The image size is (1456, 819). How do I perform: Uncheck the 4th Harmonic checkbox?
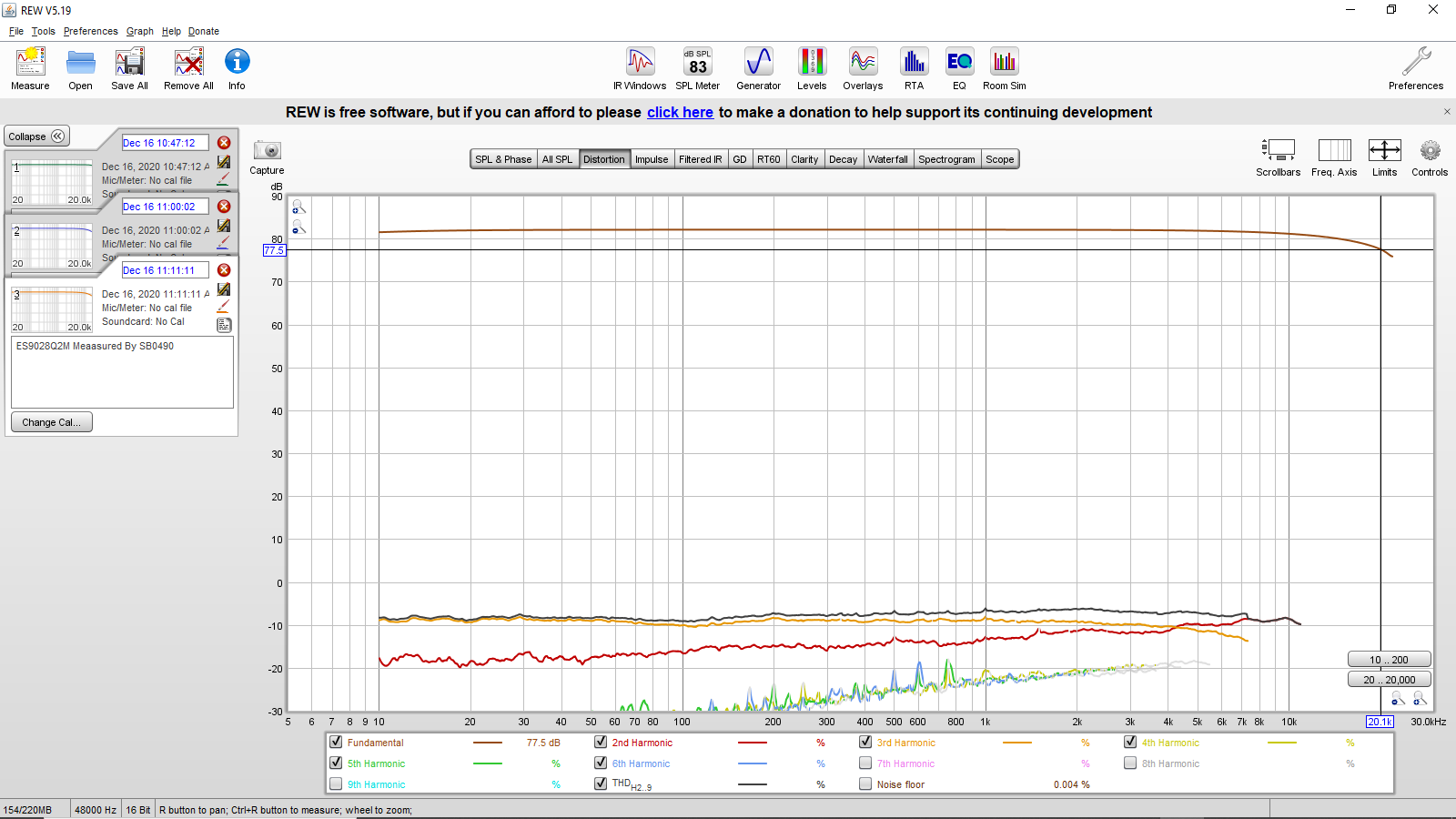pos(1130,742)
